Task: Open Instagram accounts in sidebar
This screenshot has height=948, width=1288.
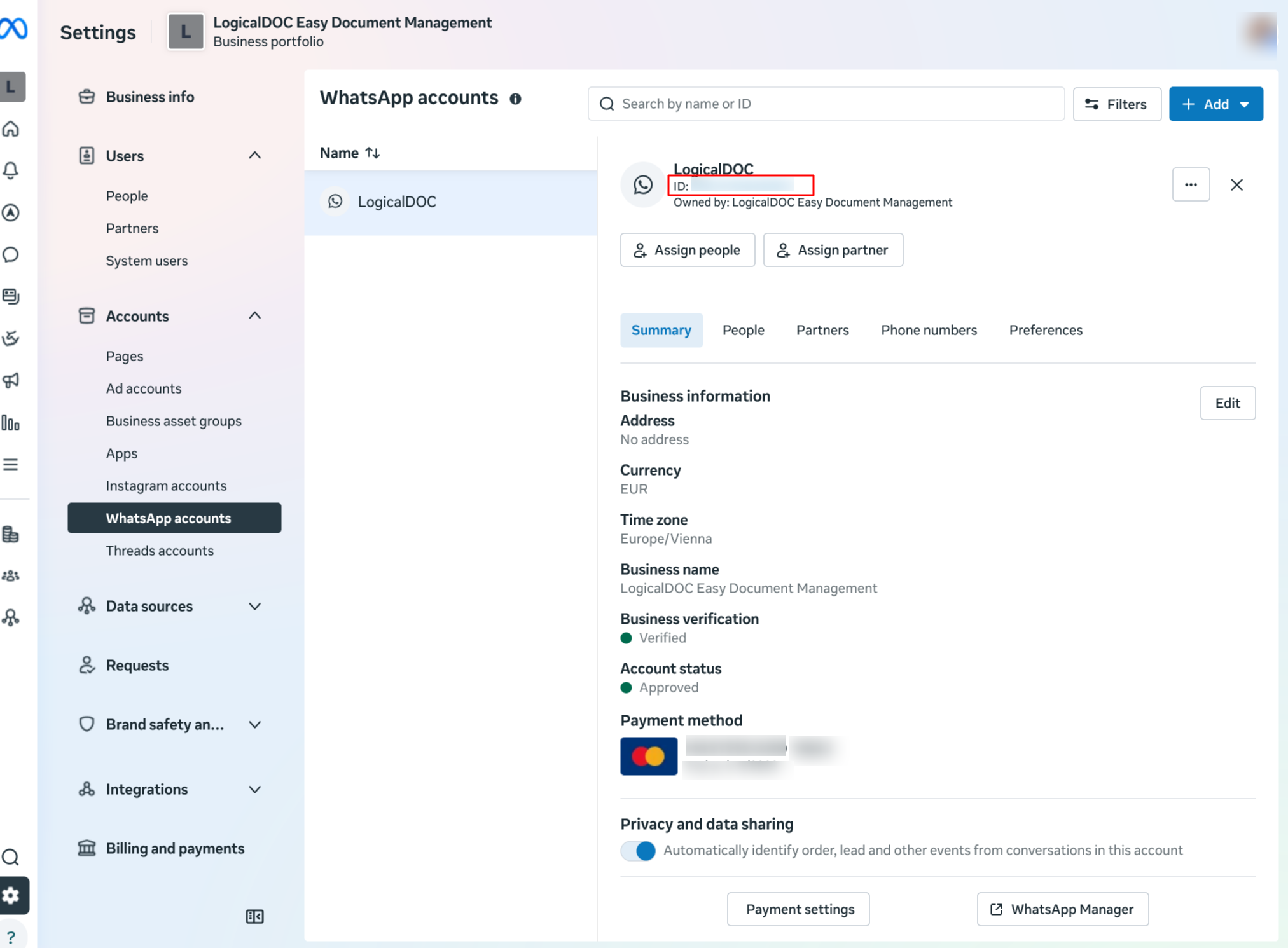Action: coord(165,486)
